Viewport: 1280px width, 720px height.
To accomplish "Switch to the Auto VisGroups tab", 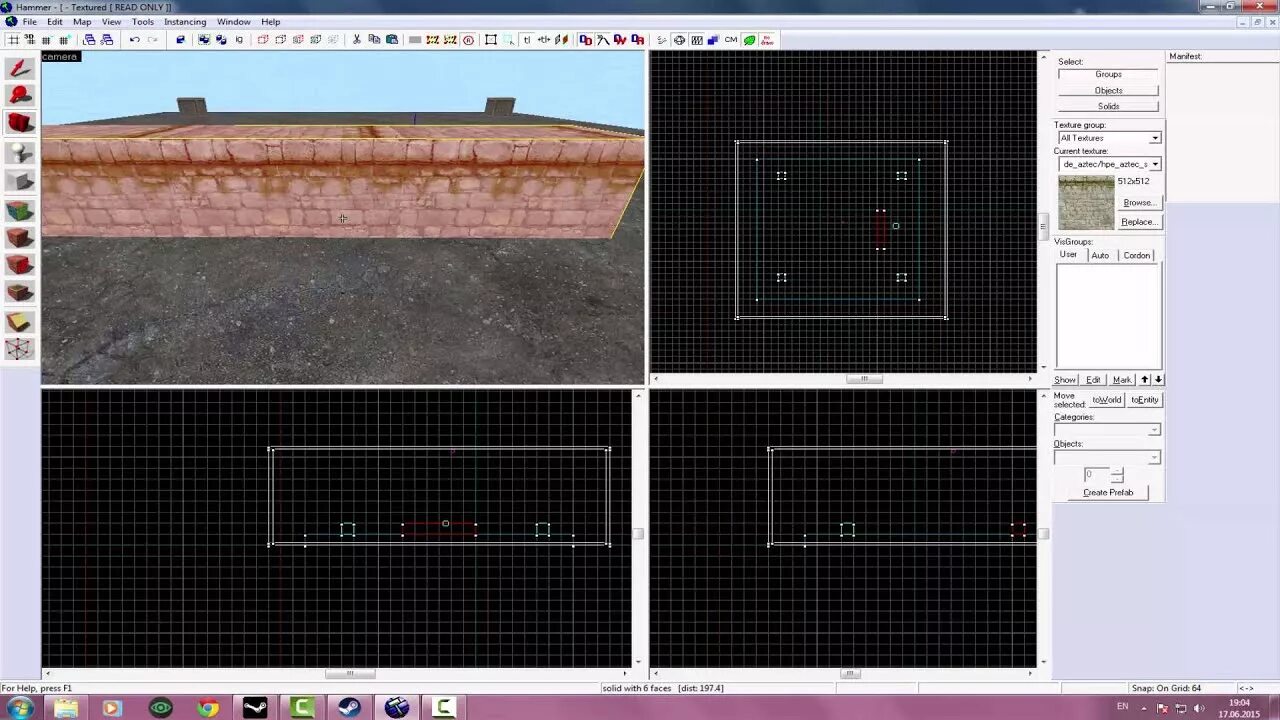I will tap(1100, 255).
